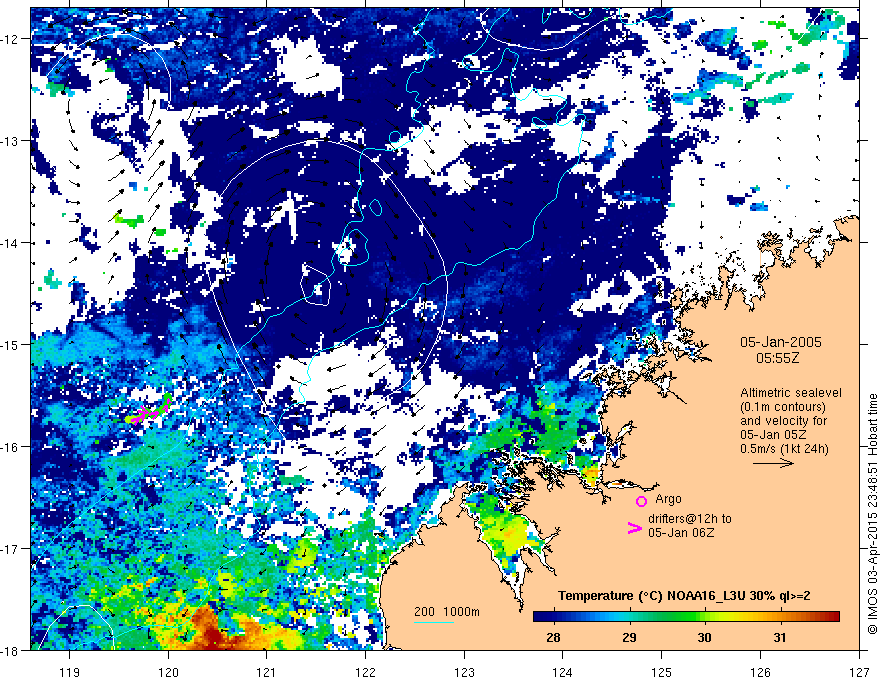Click colorbar value label 28
Viewport: 880px width, 680px height.
pyautogui.click(x=553, y=637)
